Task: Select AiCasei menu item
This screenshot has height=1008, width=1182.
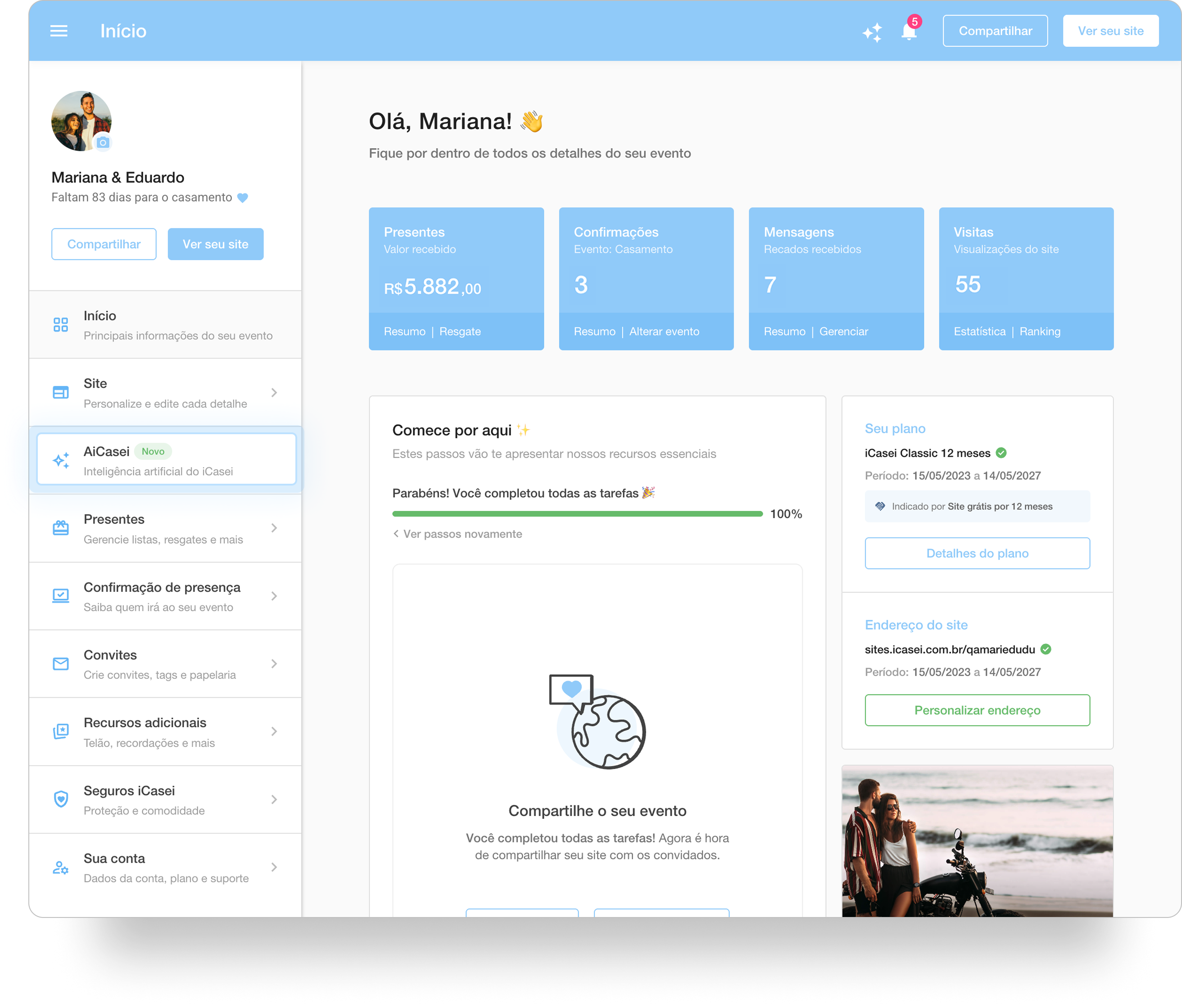Action: [x=166, y=460]
